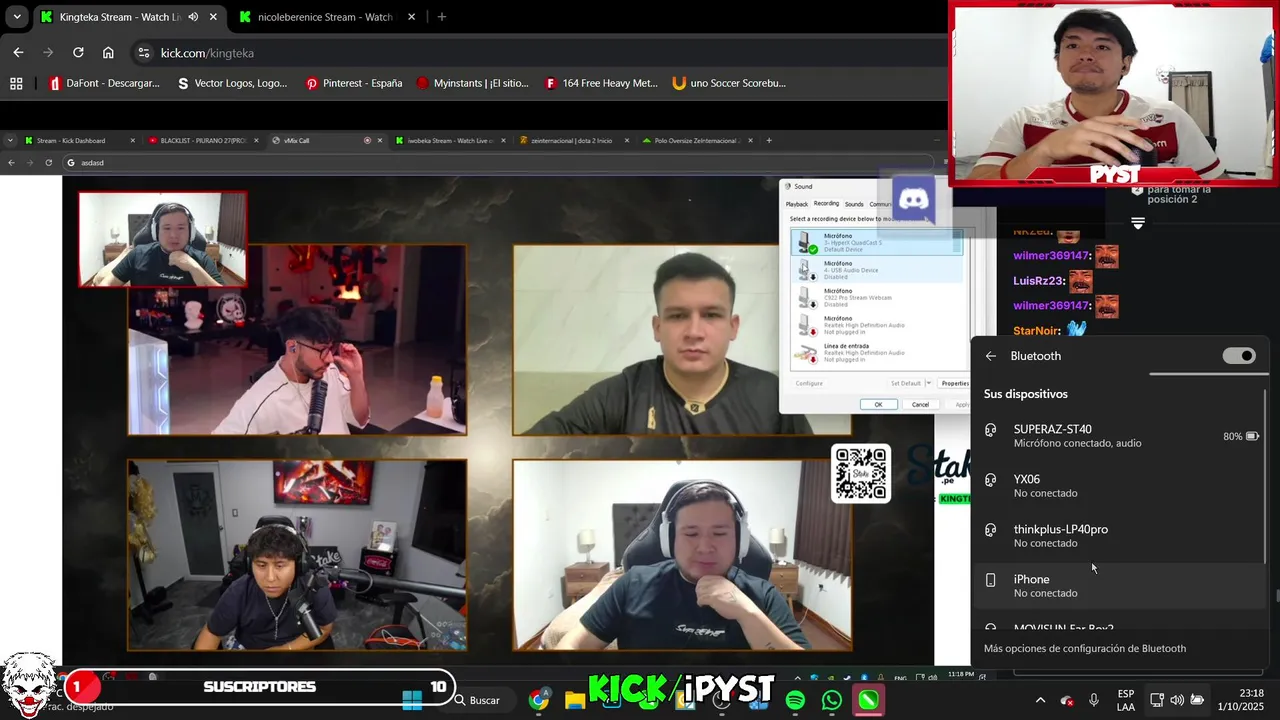Open the uno Soccer Scoreboard bookmark

(729, 83)
